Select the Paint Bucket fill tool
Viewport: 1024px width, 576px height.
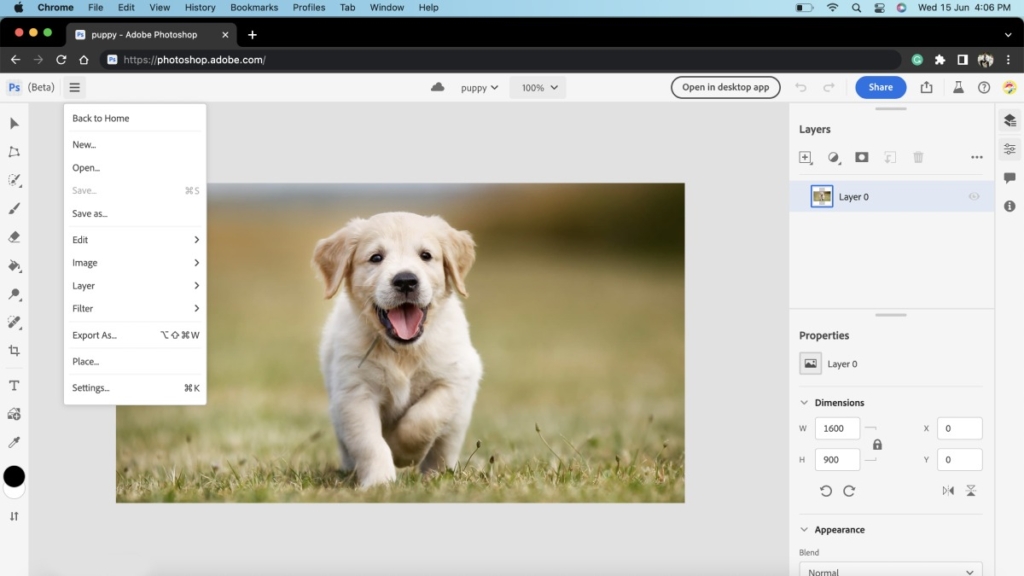coord(14,266)
